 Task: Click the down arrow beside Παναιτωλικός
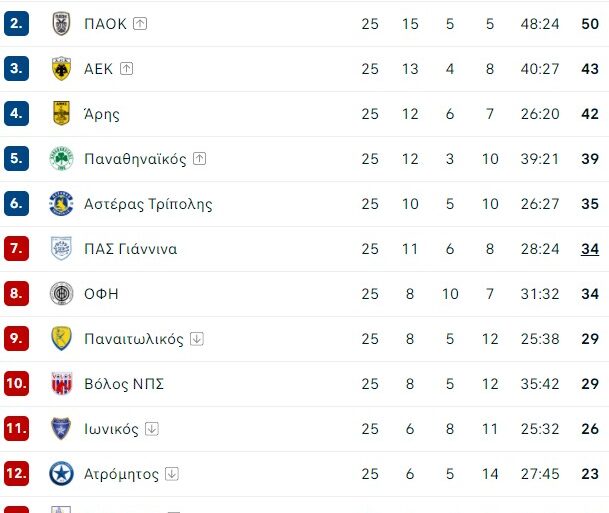pos(197,339)
